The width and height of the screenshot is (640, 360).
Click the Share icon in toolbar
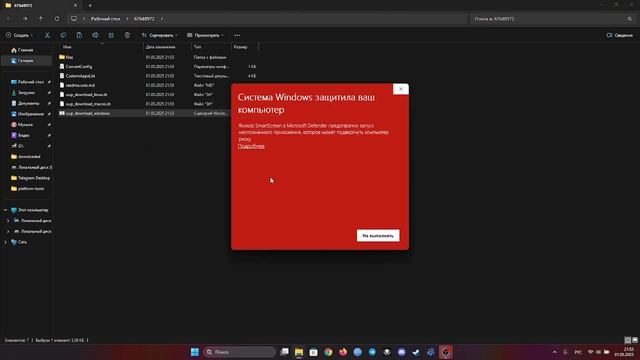point(111,36)
